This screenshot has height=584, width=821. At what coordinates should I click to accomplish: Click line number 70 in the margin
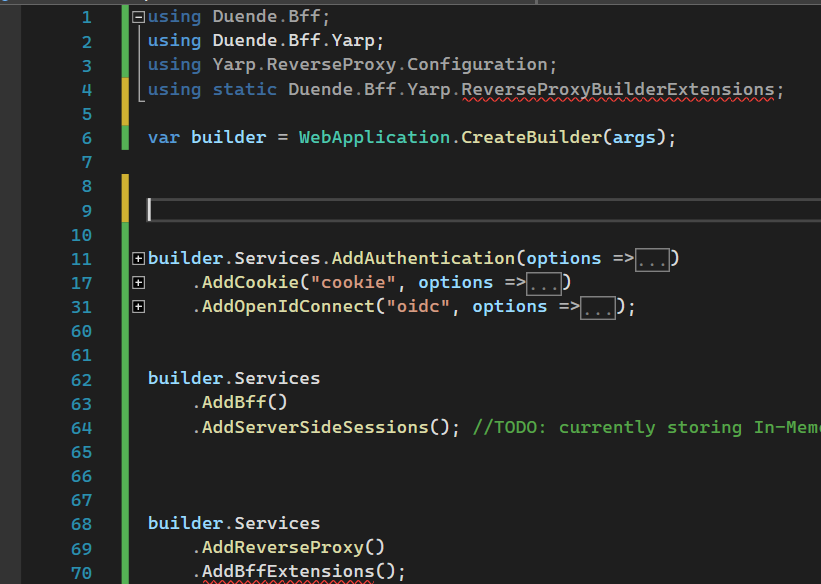pos(81,573)
